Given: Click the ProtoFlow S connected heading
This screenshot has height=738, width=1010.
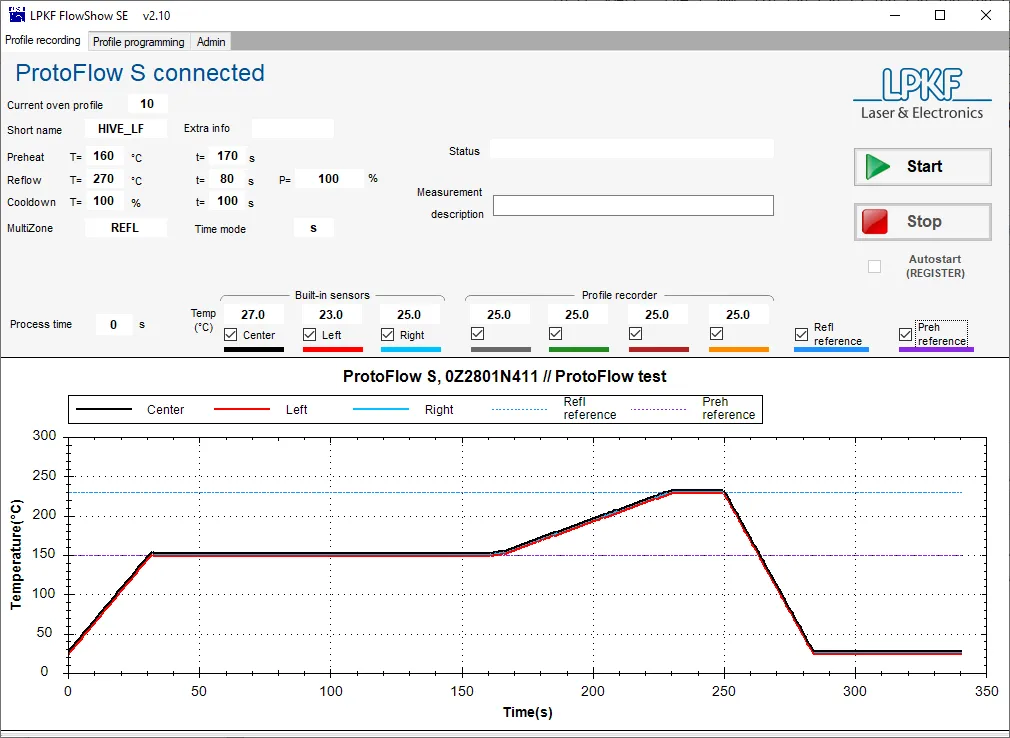Looking at the screenshot, I should [x=140, y=73].
